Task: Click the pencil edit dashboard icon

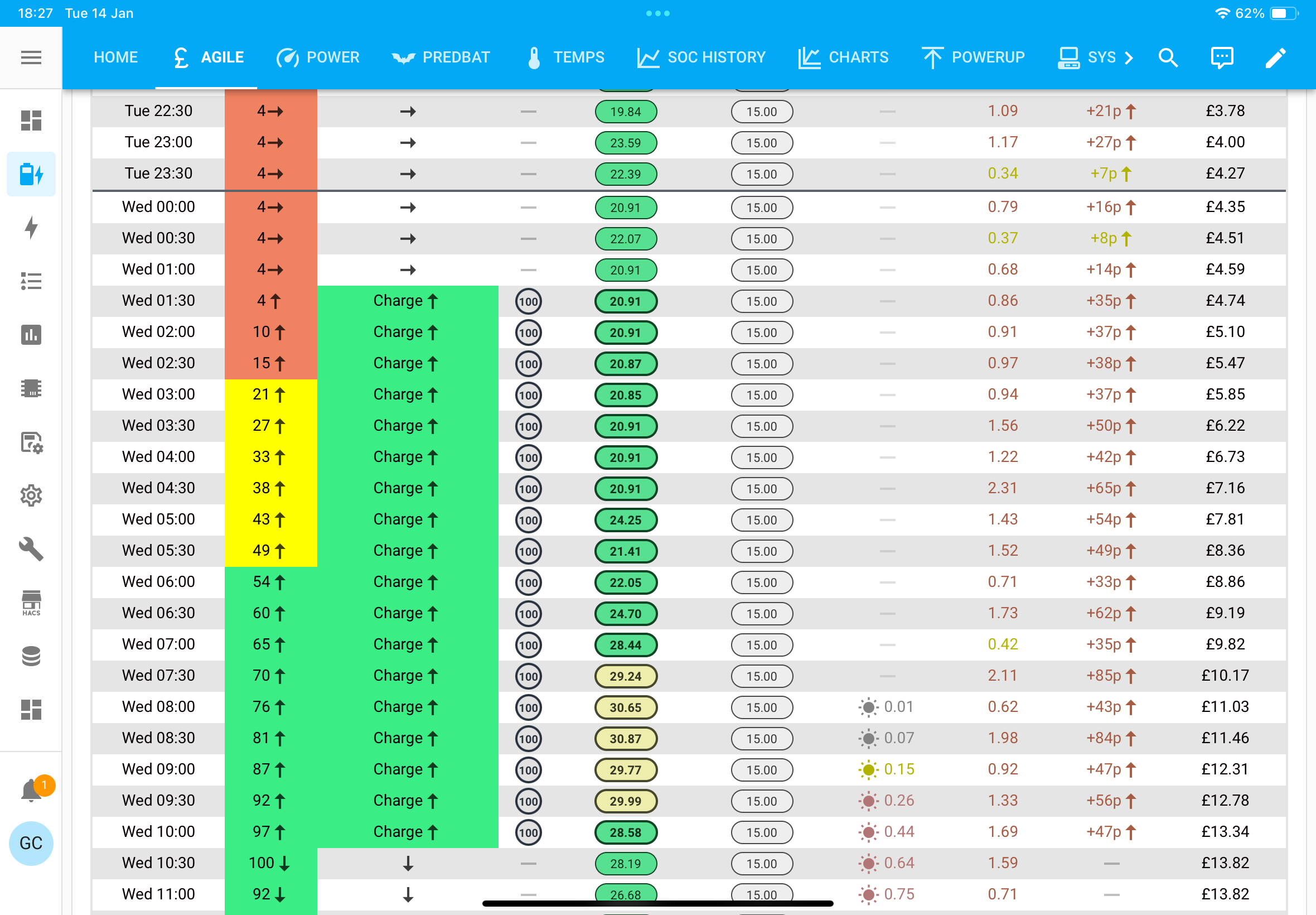Action: (1276, 57)
